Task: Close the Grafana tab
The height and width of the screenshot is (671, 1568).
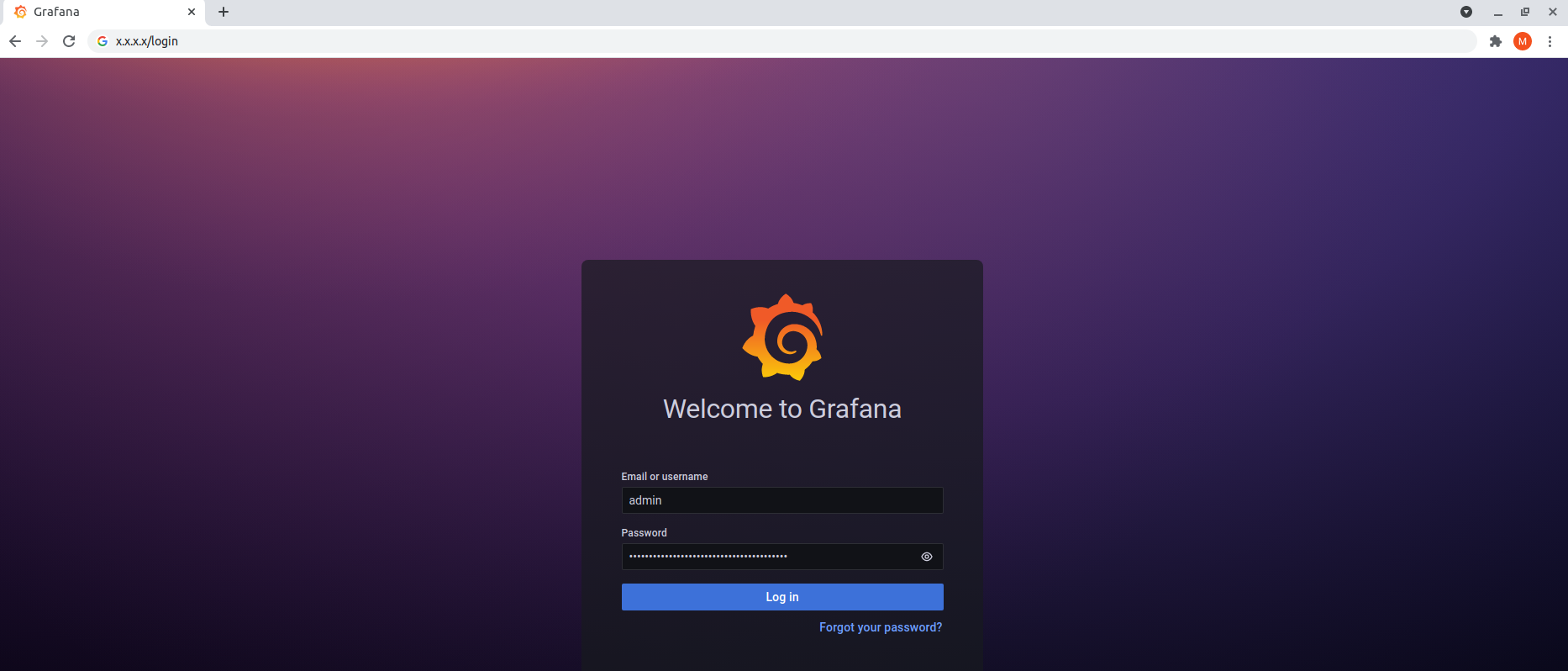Action: pyautogui.click(x=192, y=12)
